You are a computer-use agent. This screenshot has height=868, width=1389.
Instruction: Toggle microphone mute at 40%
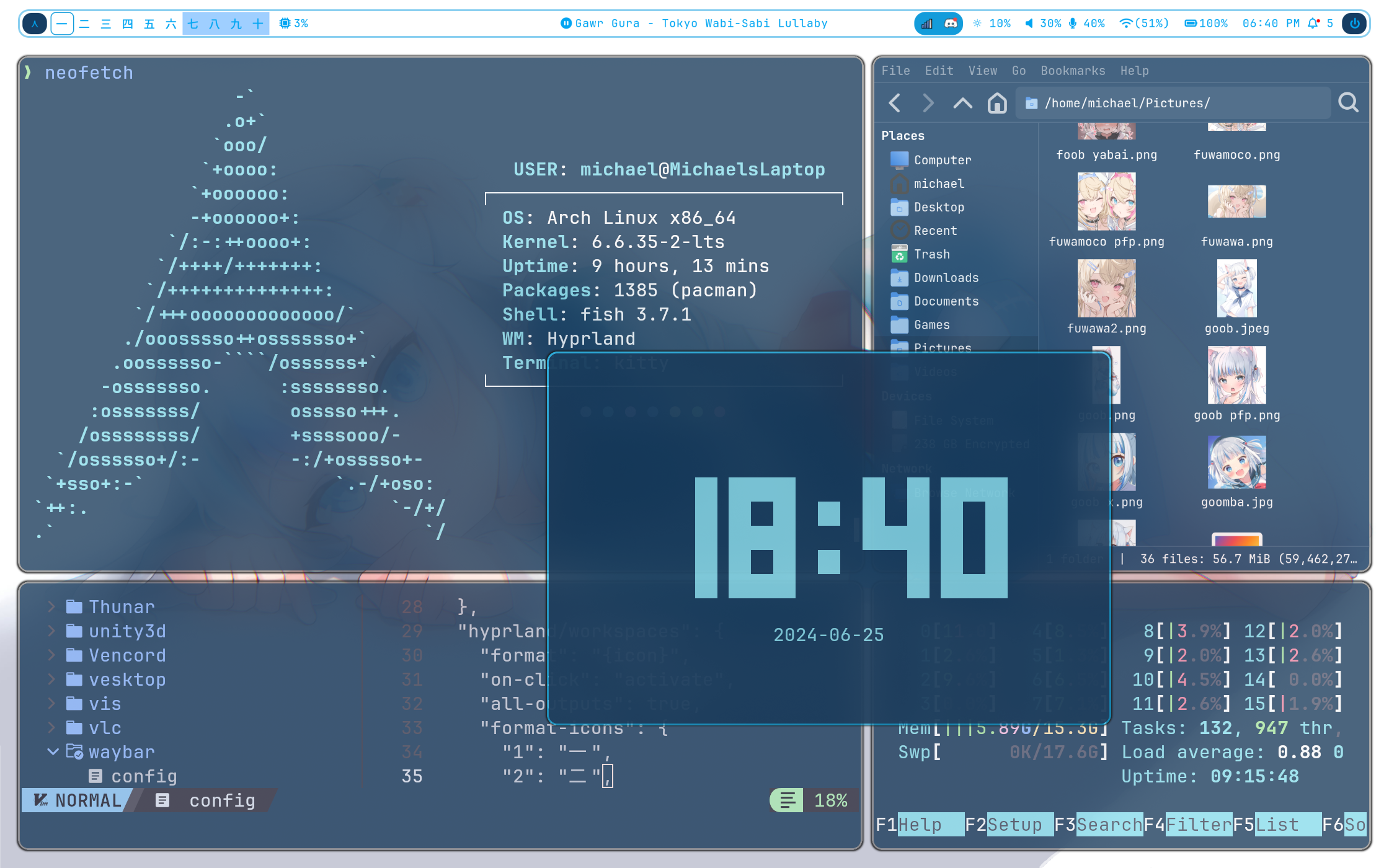pyautogui.click(x=1073, y=24)
